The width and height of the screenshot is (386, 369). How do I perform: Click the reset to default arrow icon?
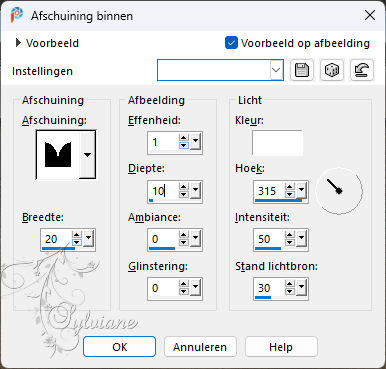tap(362, 70)
